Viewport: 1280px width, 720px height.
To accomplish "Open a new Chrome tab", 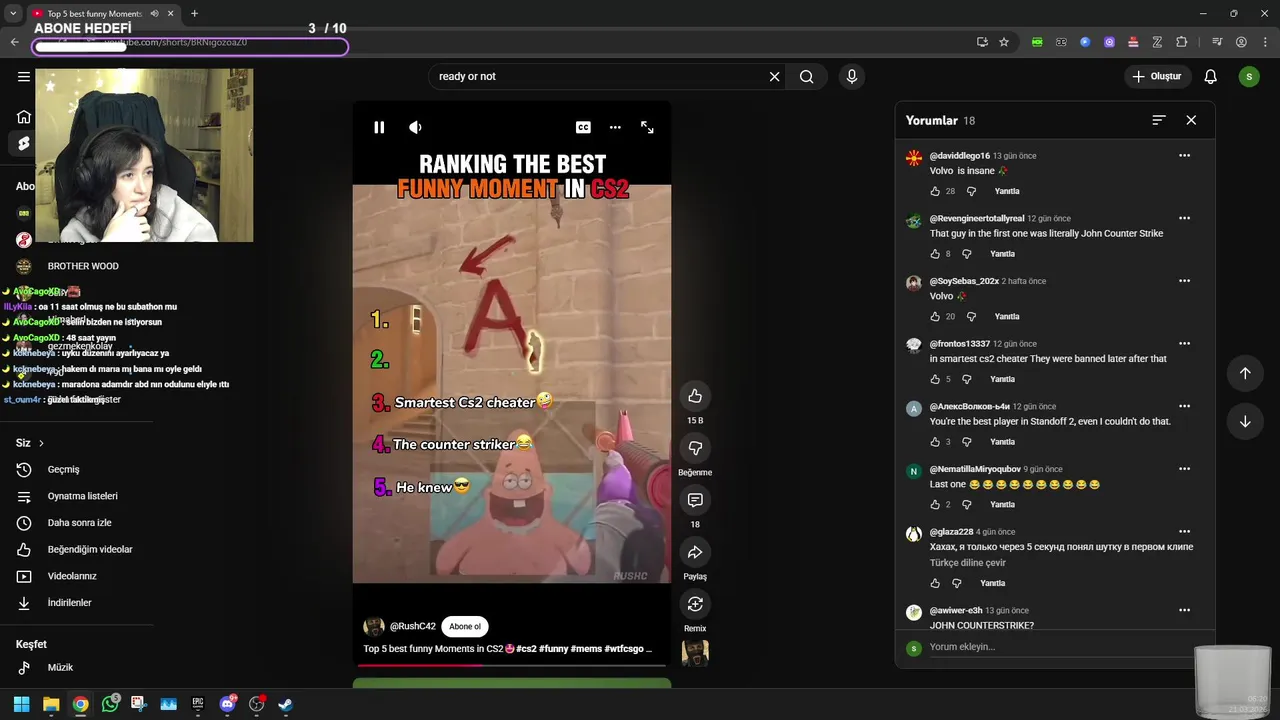I will click(194, 13).
